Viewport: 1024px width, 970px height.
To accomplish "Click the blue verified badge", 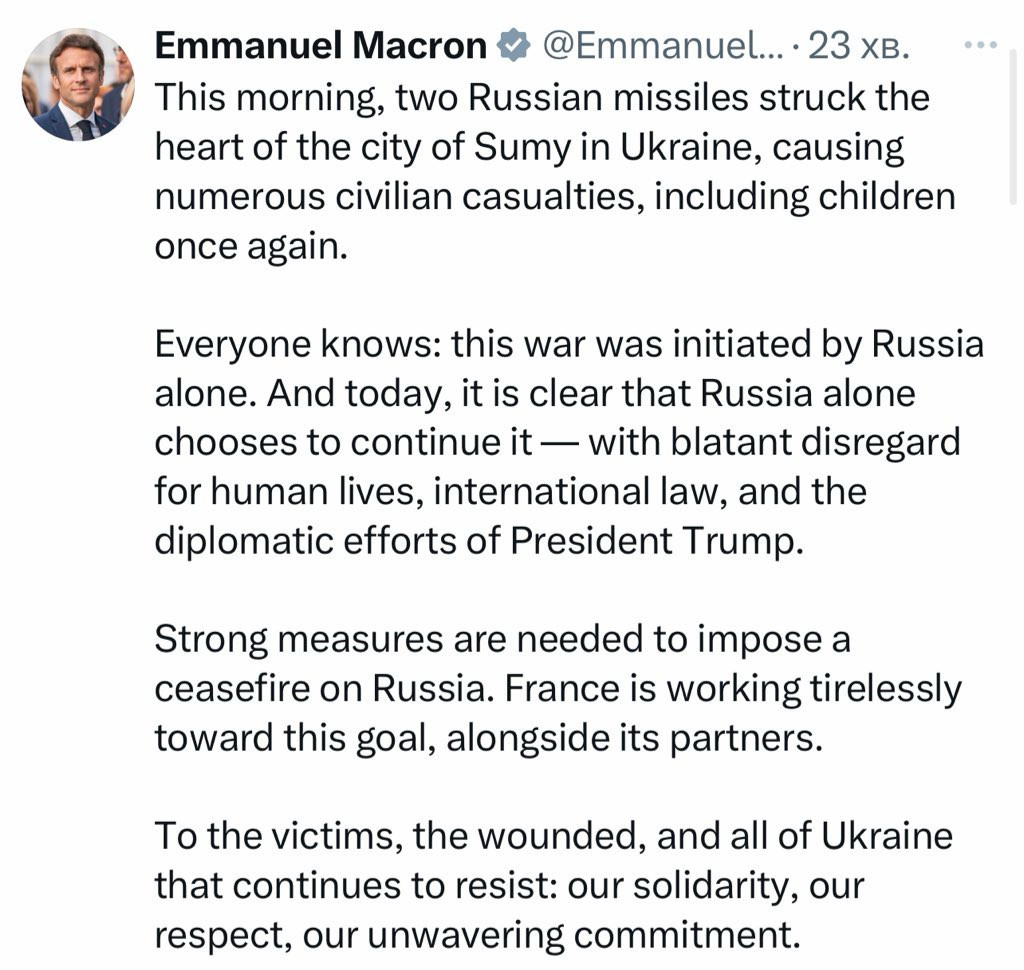I will [x=513, y=46].
